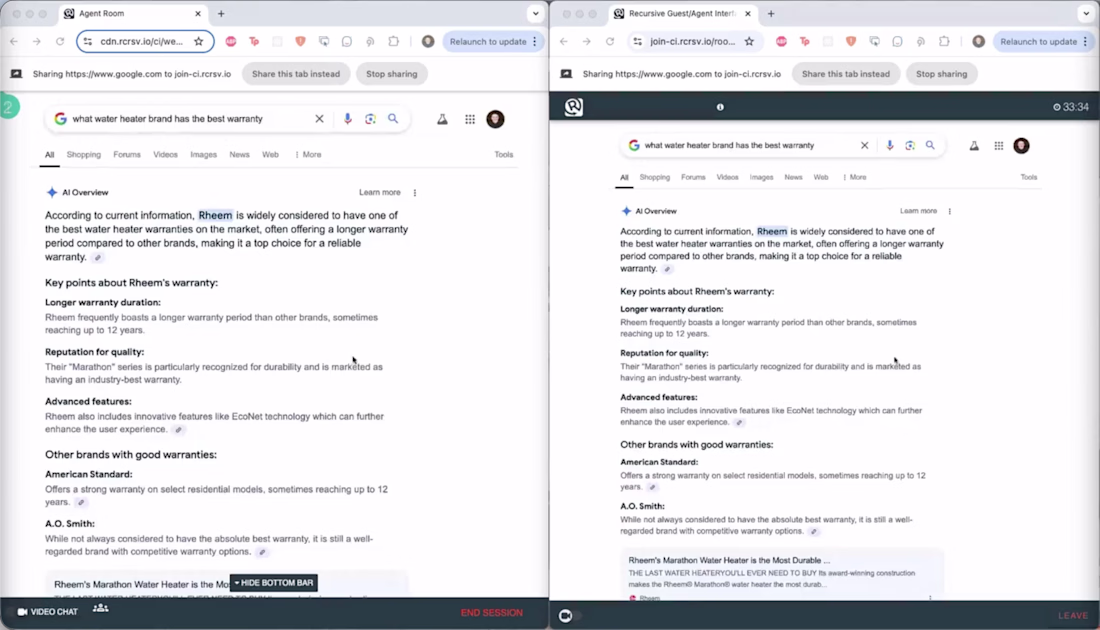Viewport: 1100px width, 630px height.
Task: Open AI Overview options menu in right window
Action: pos(950,211)
